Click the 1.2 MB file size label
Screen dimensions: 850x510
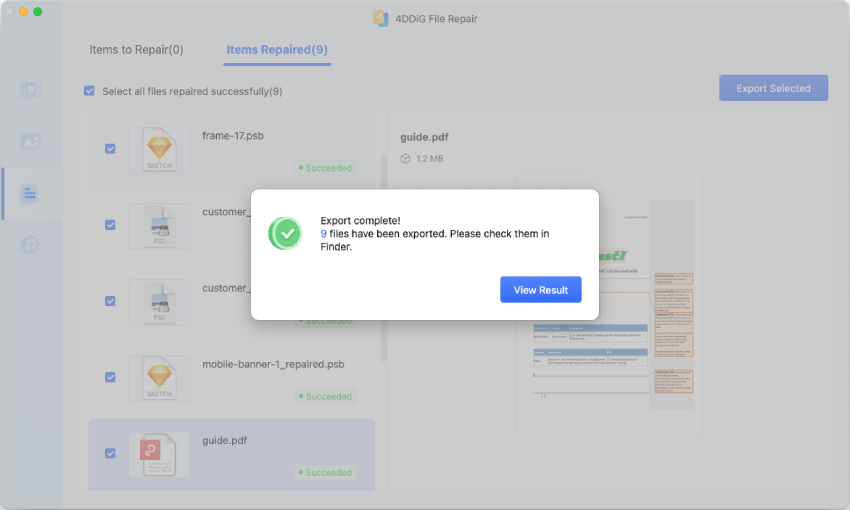tap(429, 159)
